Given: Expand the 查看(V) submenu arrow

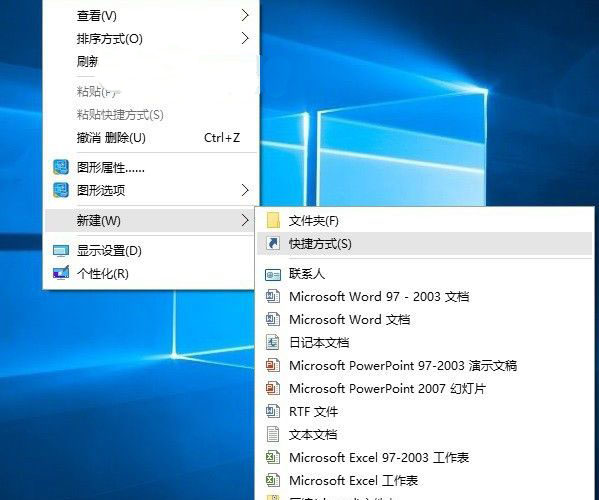Looking at the screenshot, I should (x=245, y=15).
